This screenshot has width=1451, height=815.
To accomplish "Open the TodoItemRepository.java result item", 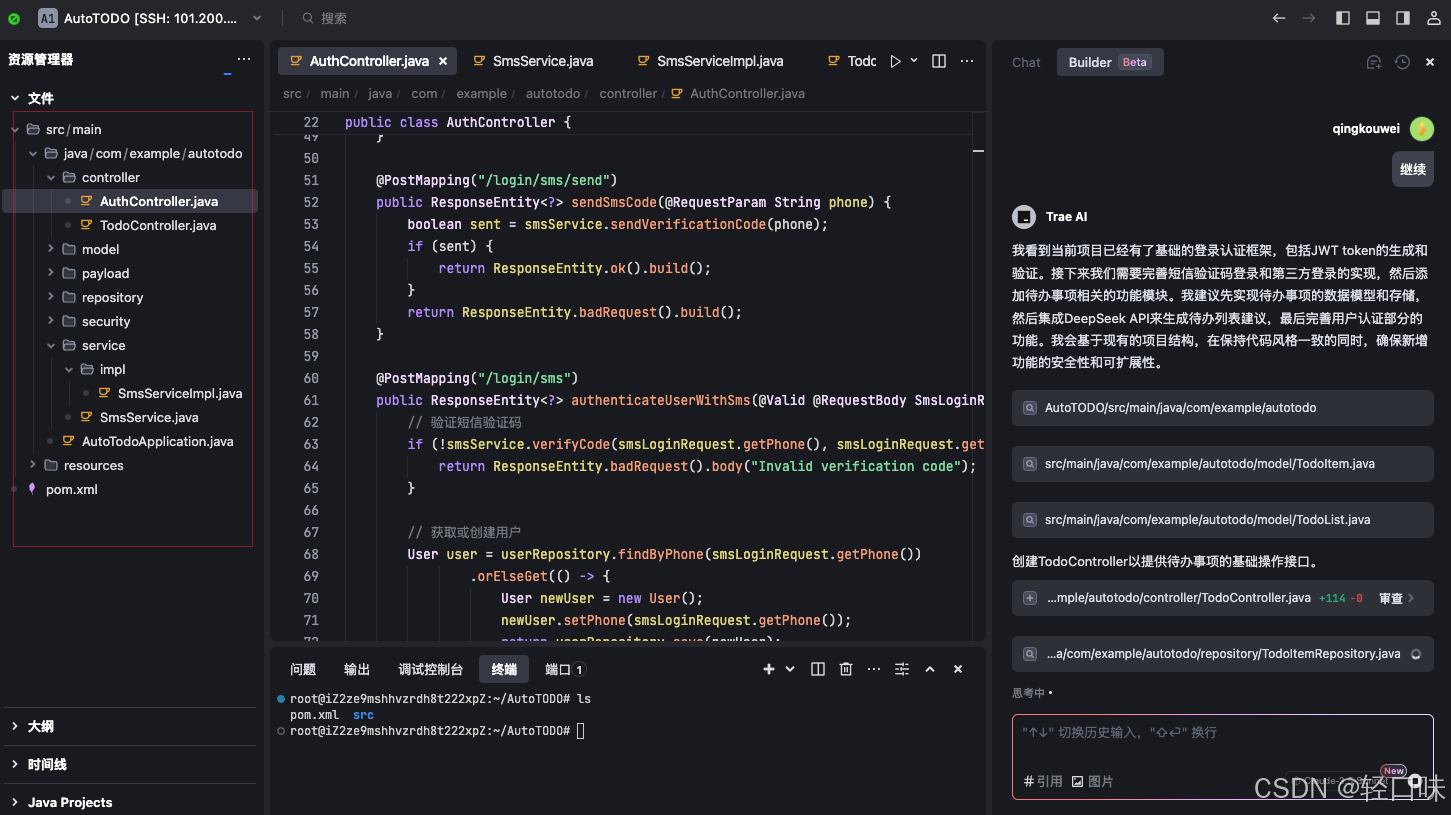I will (1222, 654).
